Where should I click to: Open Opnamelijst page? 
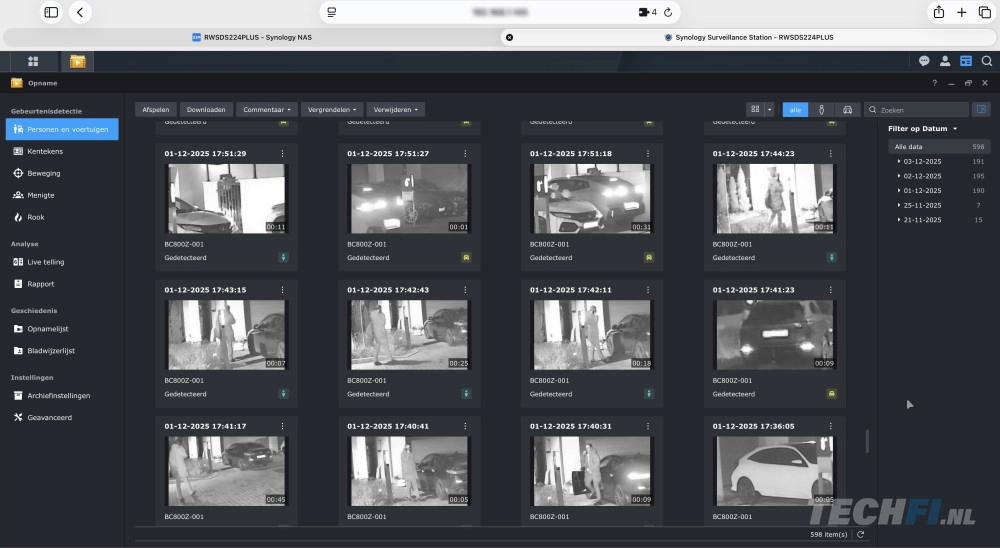62,329
